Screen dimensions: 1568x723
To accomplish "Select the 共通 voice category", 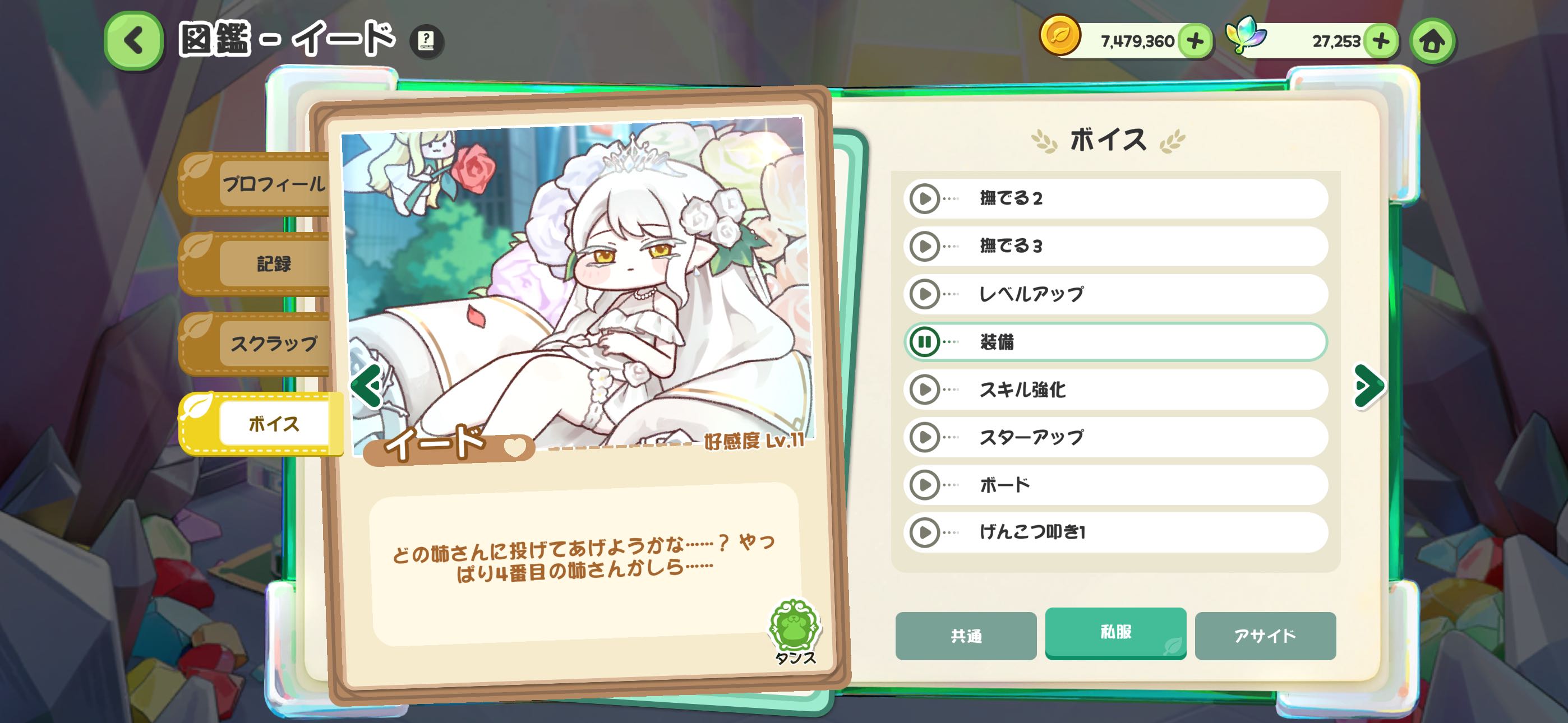I will pos(965,636).
